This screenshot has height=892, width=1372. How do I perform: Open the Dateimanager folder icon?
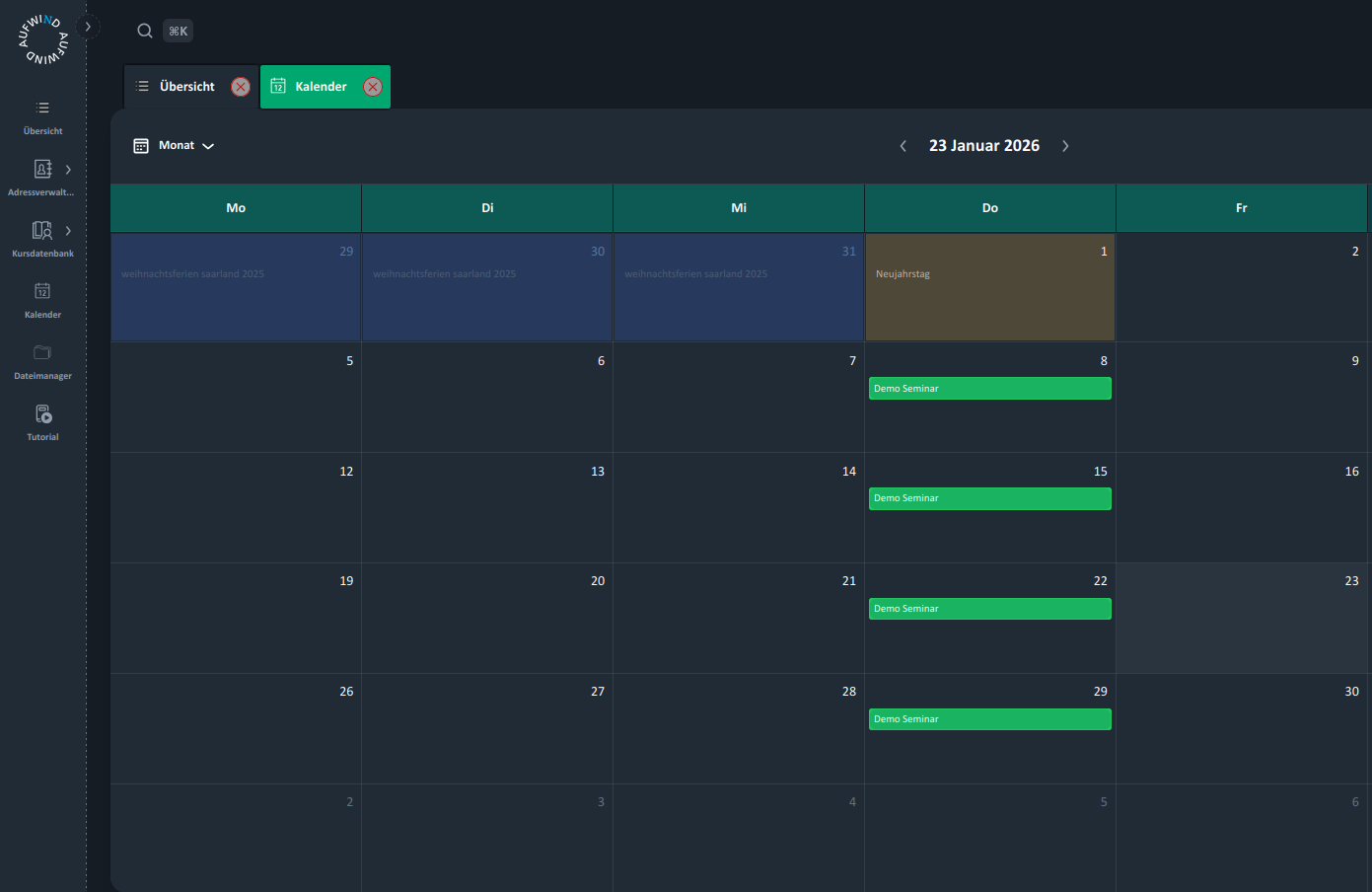(x=42, y=353)
